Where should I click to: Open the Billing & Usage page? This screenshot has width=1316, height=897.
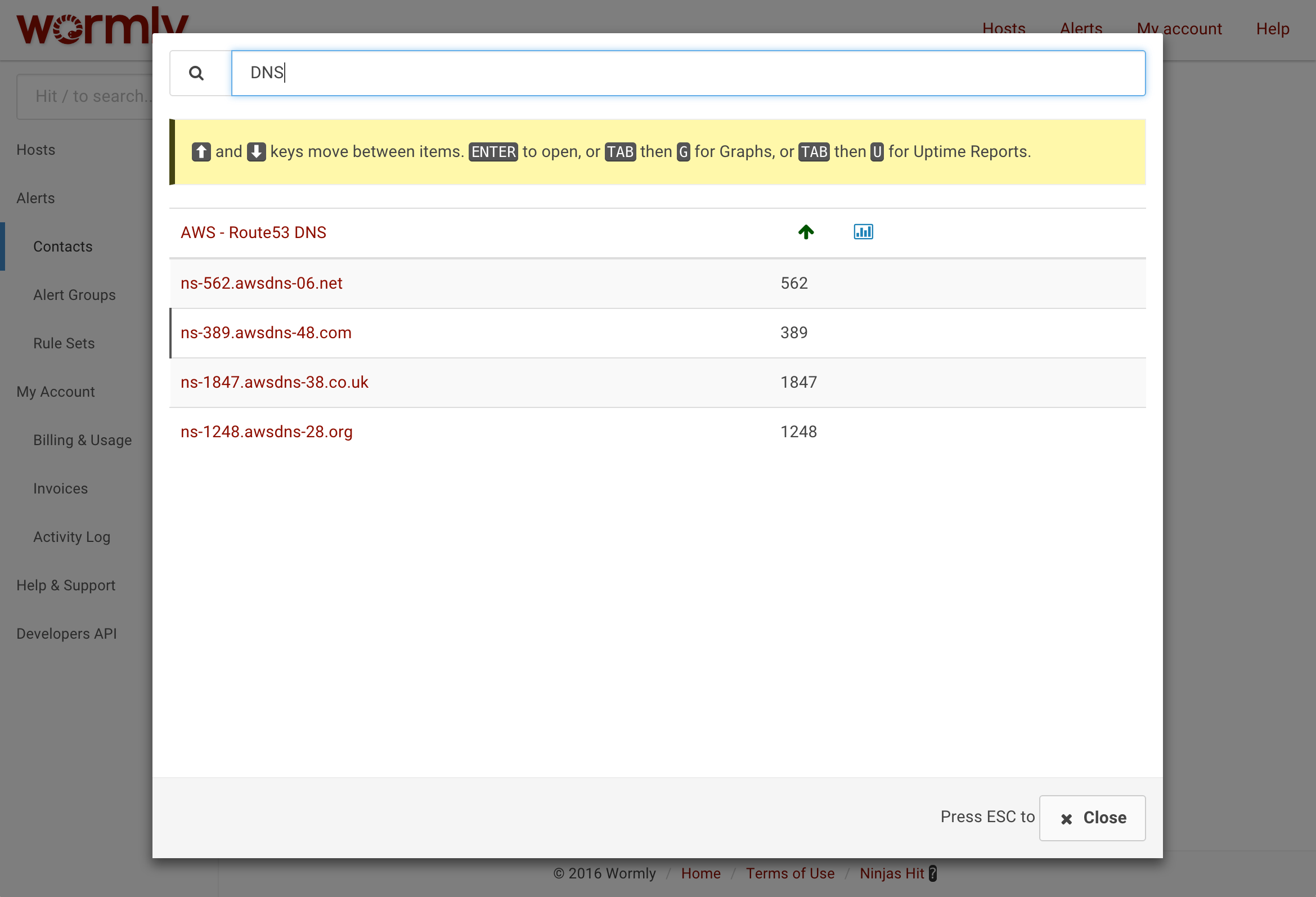coord(82,439)
